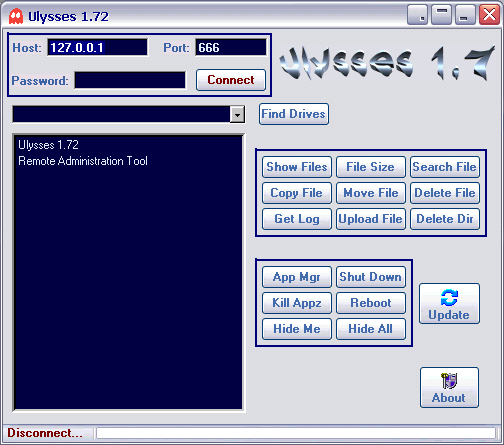Click the Upload File button
The width and height of the screenshot is (504, 445).
pos(371,219)
